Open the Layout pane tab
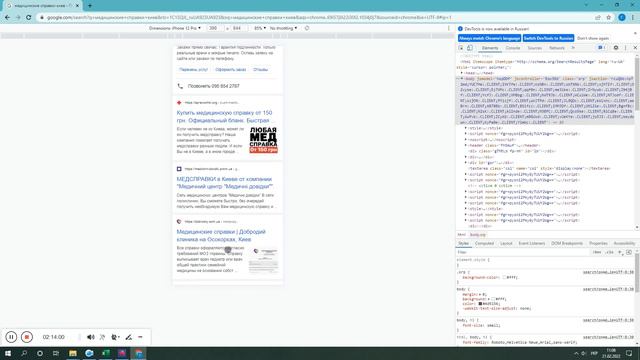This screenshot has width=640, height=360. 506,243
